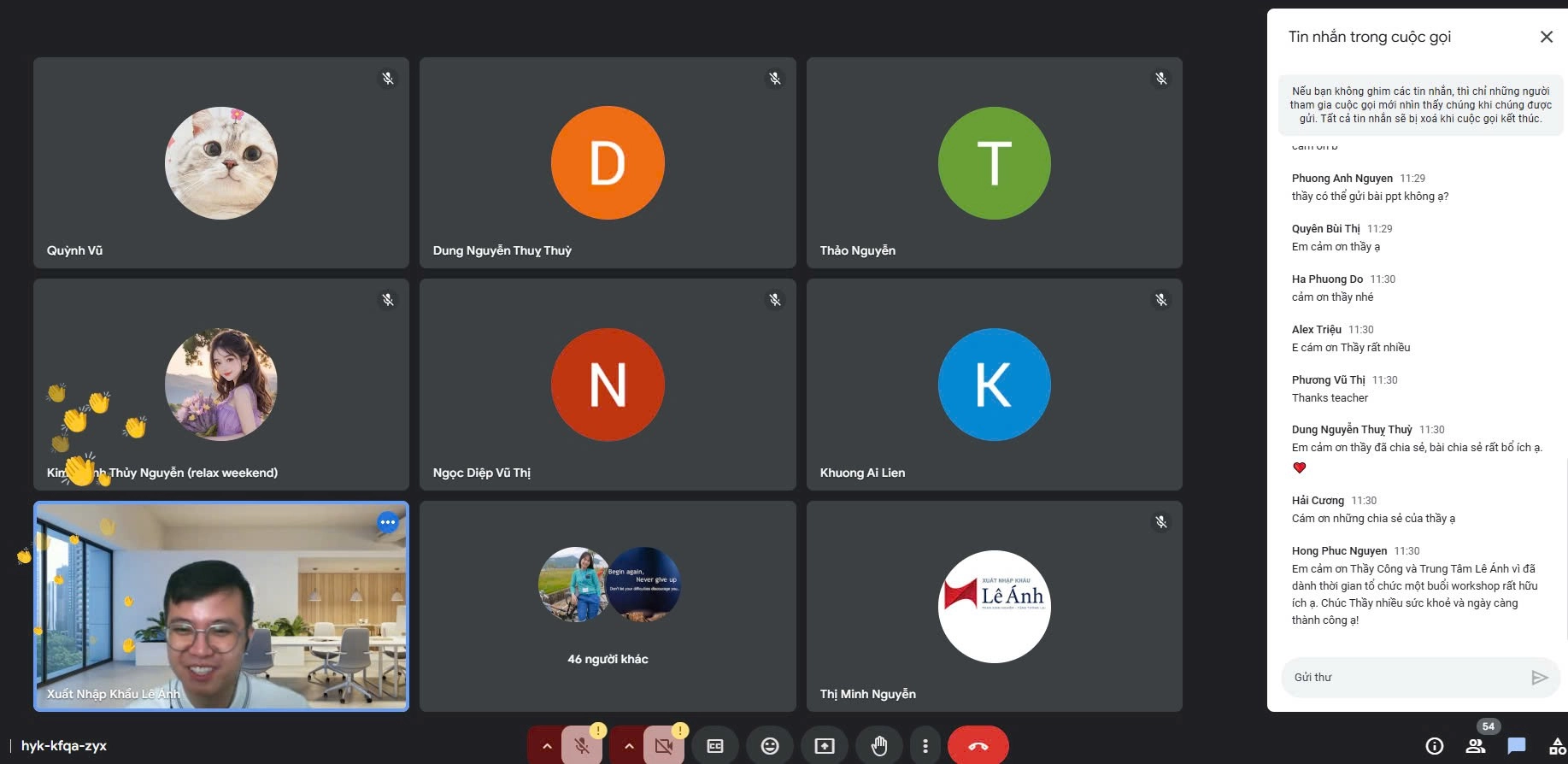The width and height of the screenshot is (1568, 764).
Task: Toggle the disabled camera button
Action: 664,746
